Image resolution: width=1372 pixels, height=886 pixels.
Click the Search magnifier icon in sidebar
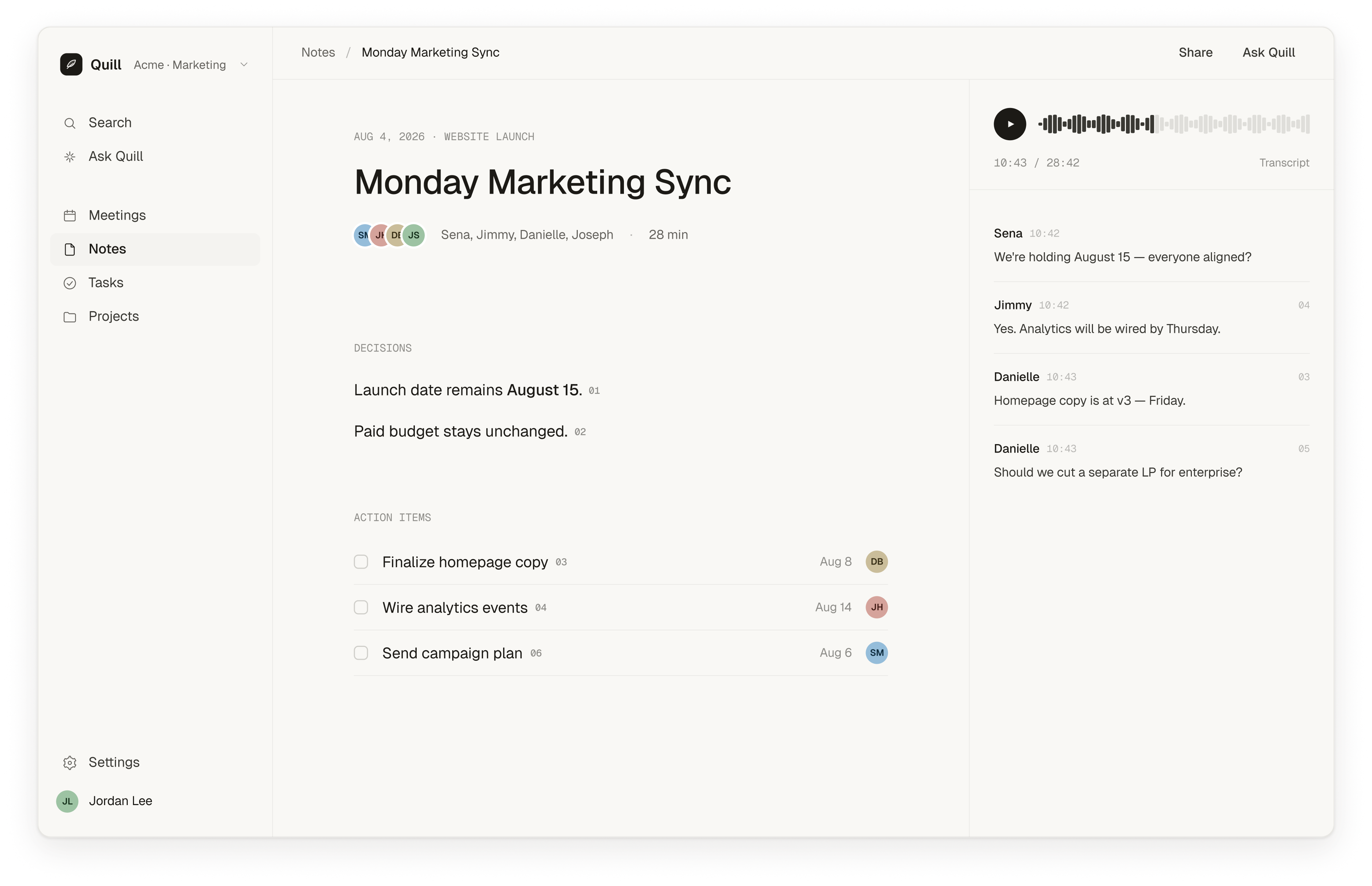pyautogui.click(x=70, y=123)
